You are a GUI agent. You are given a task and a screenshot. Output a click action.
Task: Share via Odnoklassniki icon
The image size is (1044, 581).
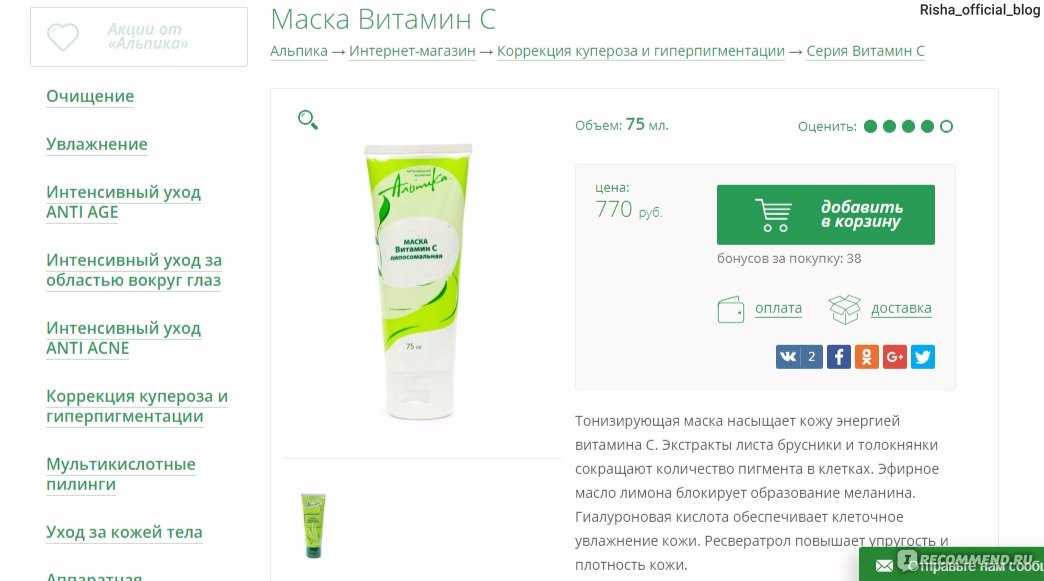[867, 357]
